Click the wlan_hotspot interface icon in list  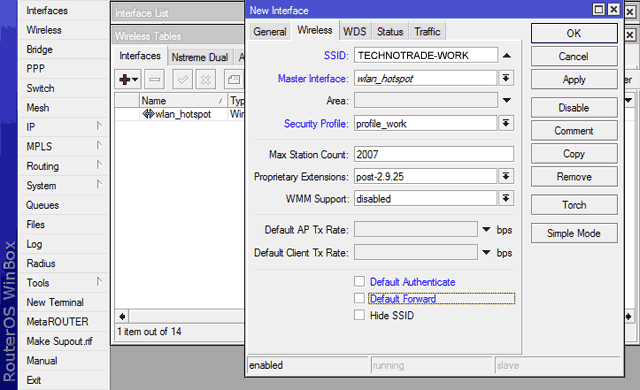coord(148,114)
